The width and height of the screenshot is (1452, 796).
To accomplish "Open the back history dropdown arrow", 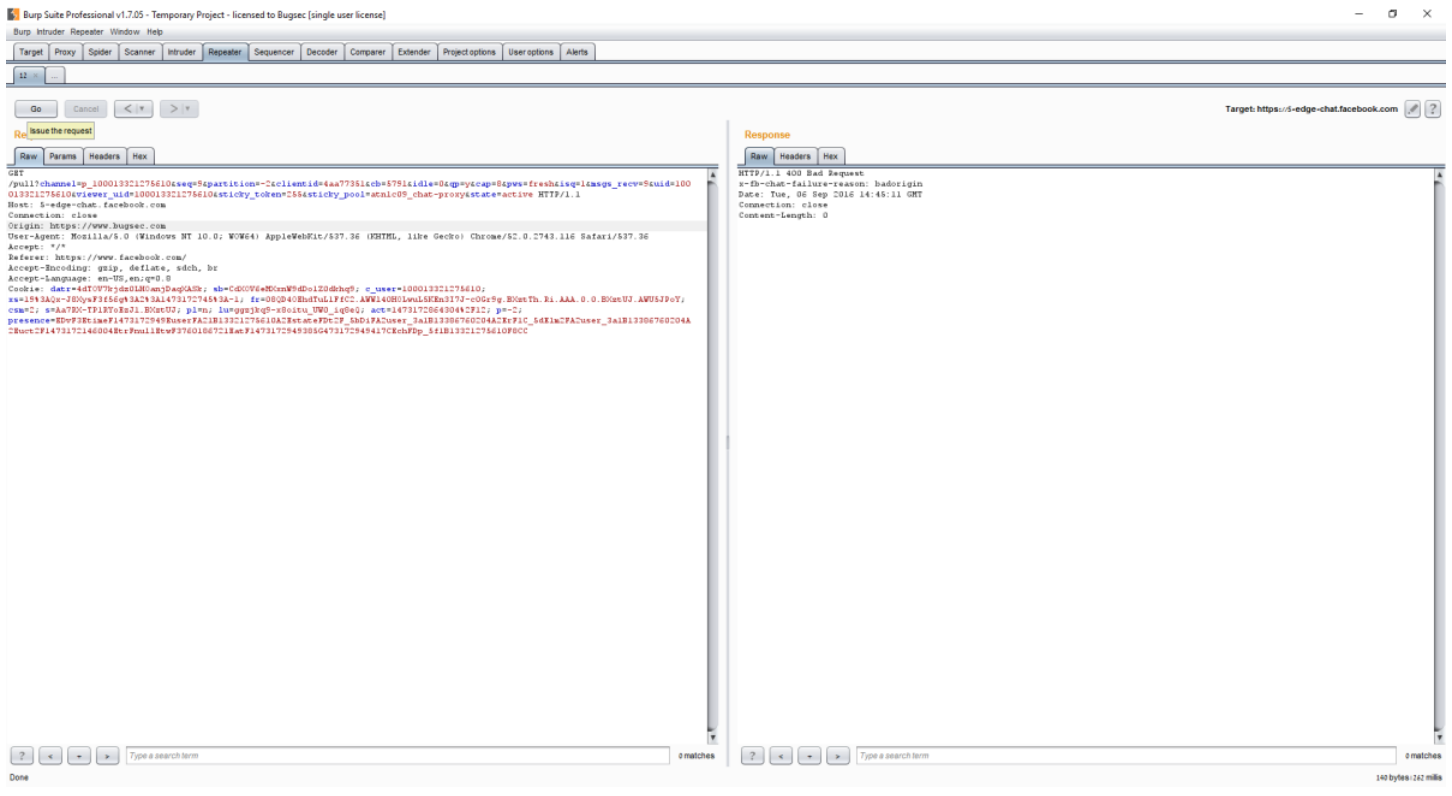I will click(x=143, y=108).
